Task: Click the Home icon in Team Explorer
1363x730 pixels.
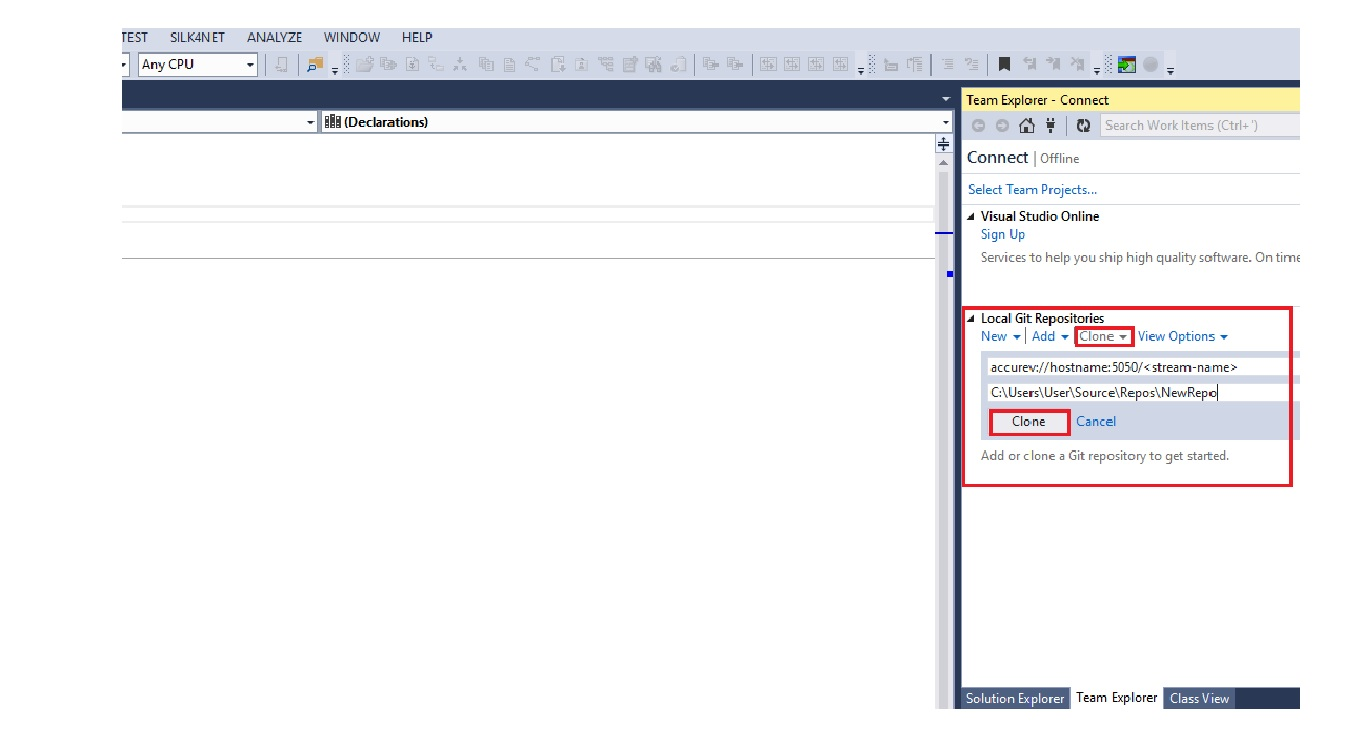Action: [x=1026, y=126]
